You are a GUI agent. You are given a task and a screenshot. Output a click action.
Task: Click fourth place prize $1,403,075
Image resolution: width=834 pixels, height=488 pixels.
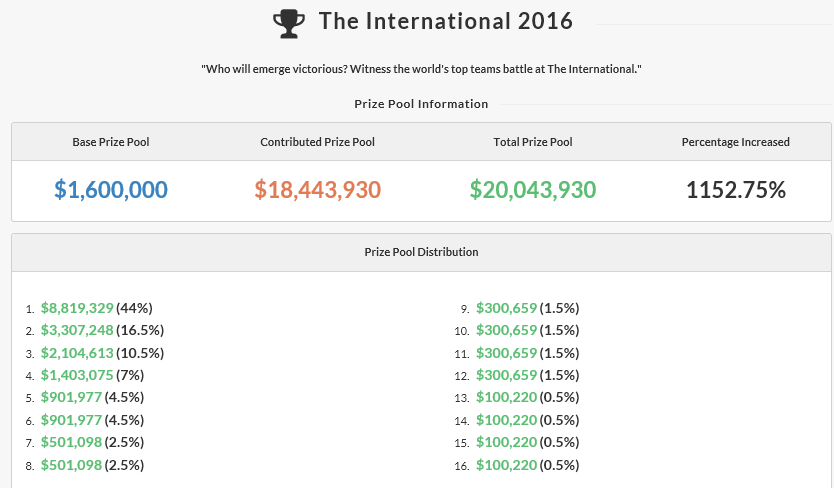(77, 375)
